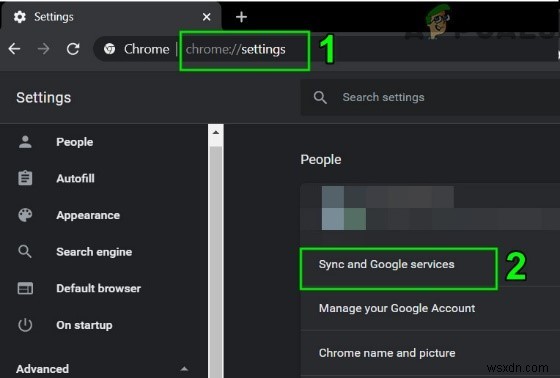Open the Appearance sidebar section
Screen dimensions: 560x378
point(88,215)
